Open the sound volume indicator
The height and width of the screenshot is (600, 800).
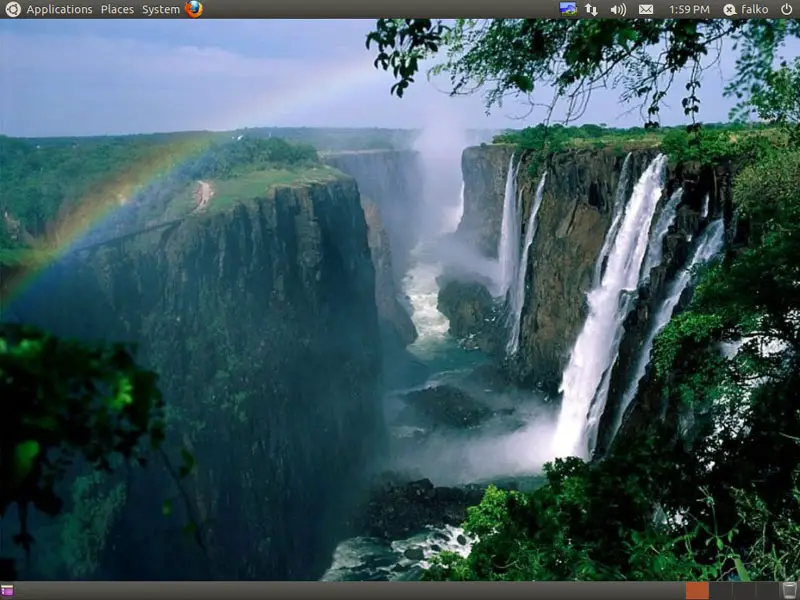[x=618, y=9]
